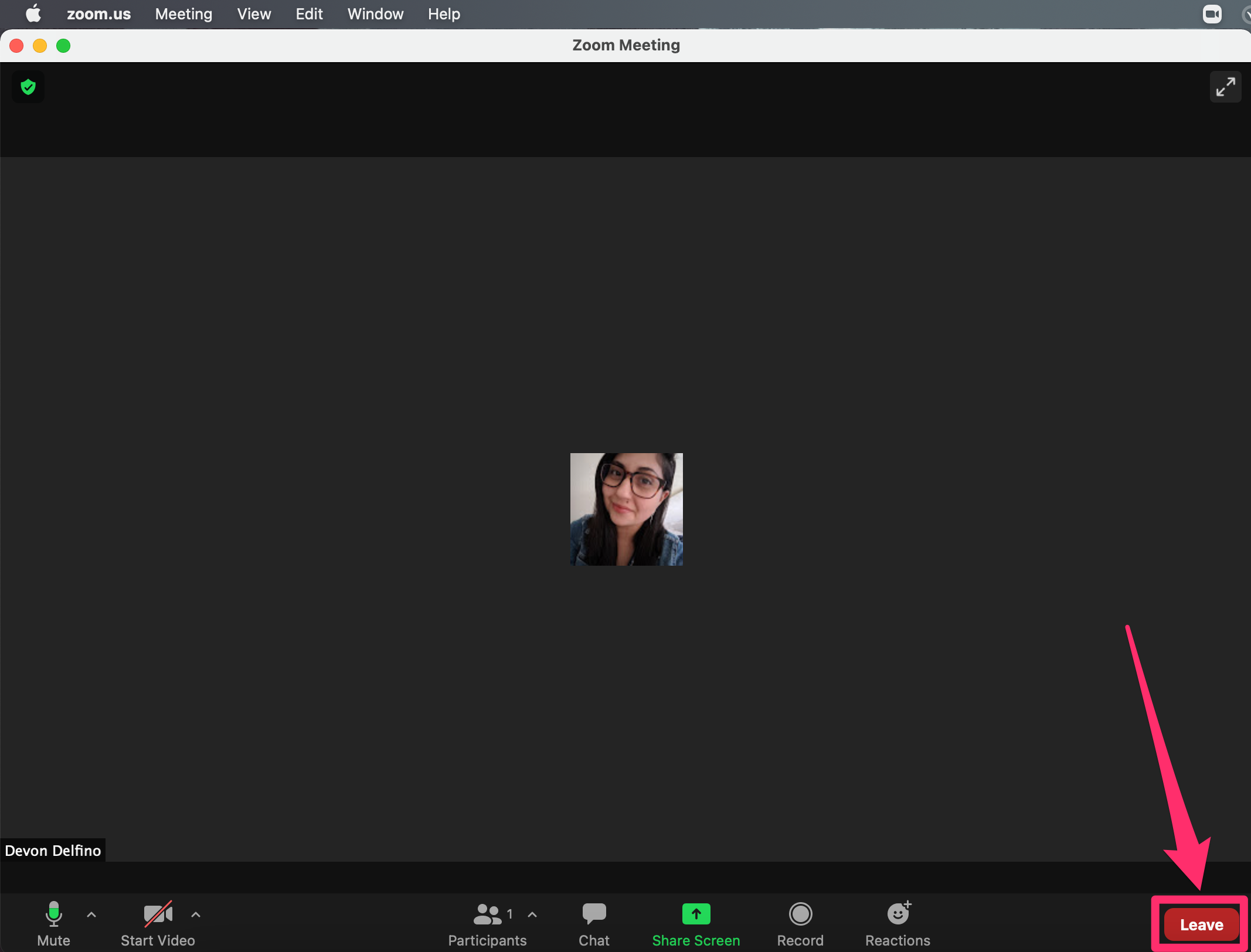Click the Mute microphone icon
Image resolution: width=1251 pixels, height=952 pixels.
[53, 913]
